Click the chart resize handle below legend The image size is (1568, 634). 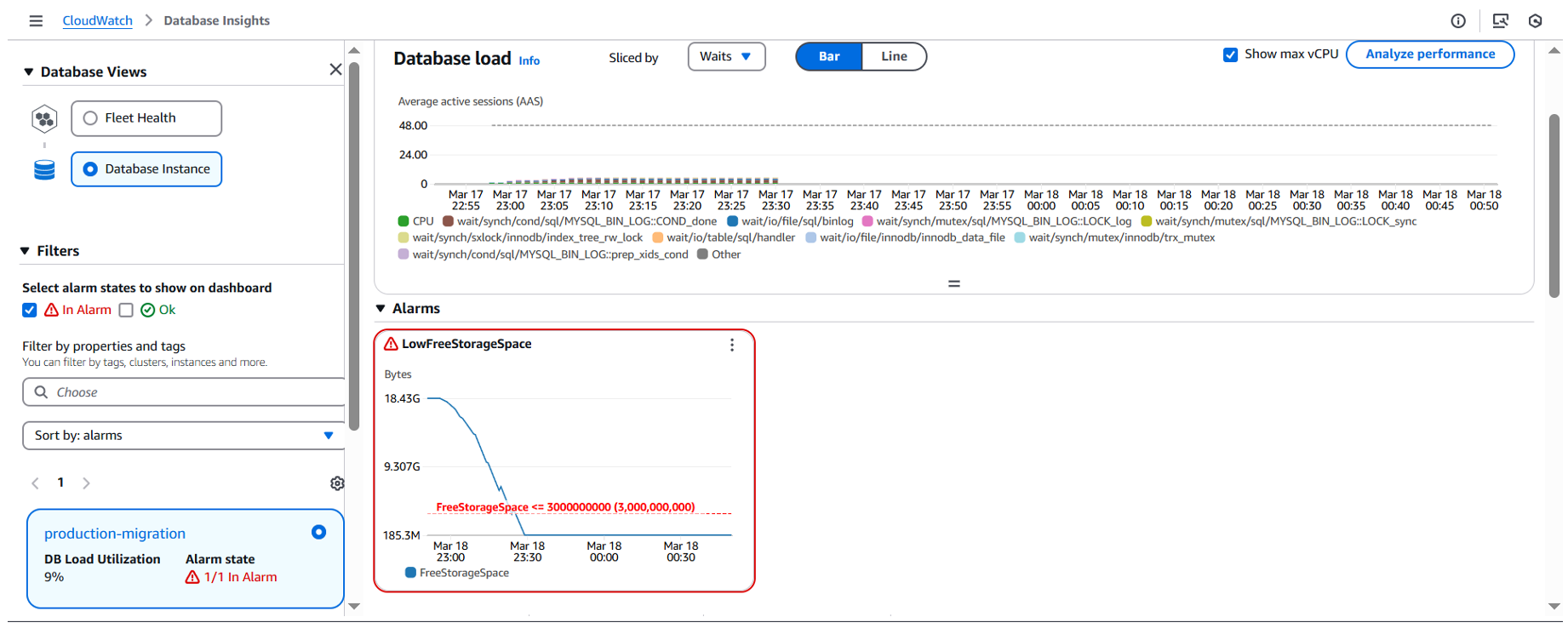click(x=954, y=283)
